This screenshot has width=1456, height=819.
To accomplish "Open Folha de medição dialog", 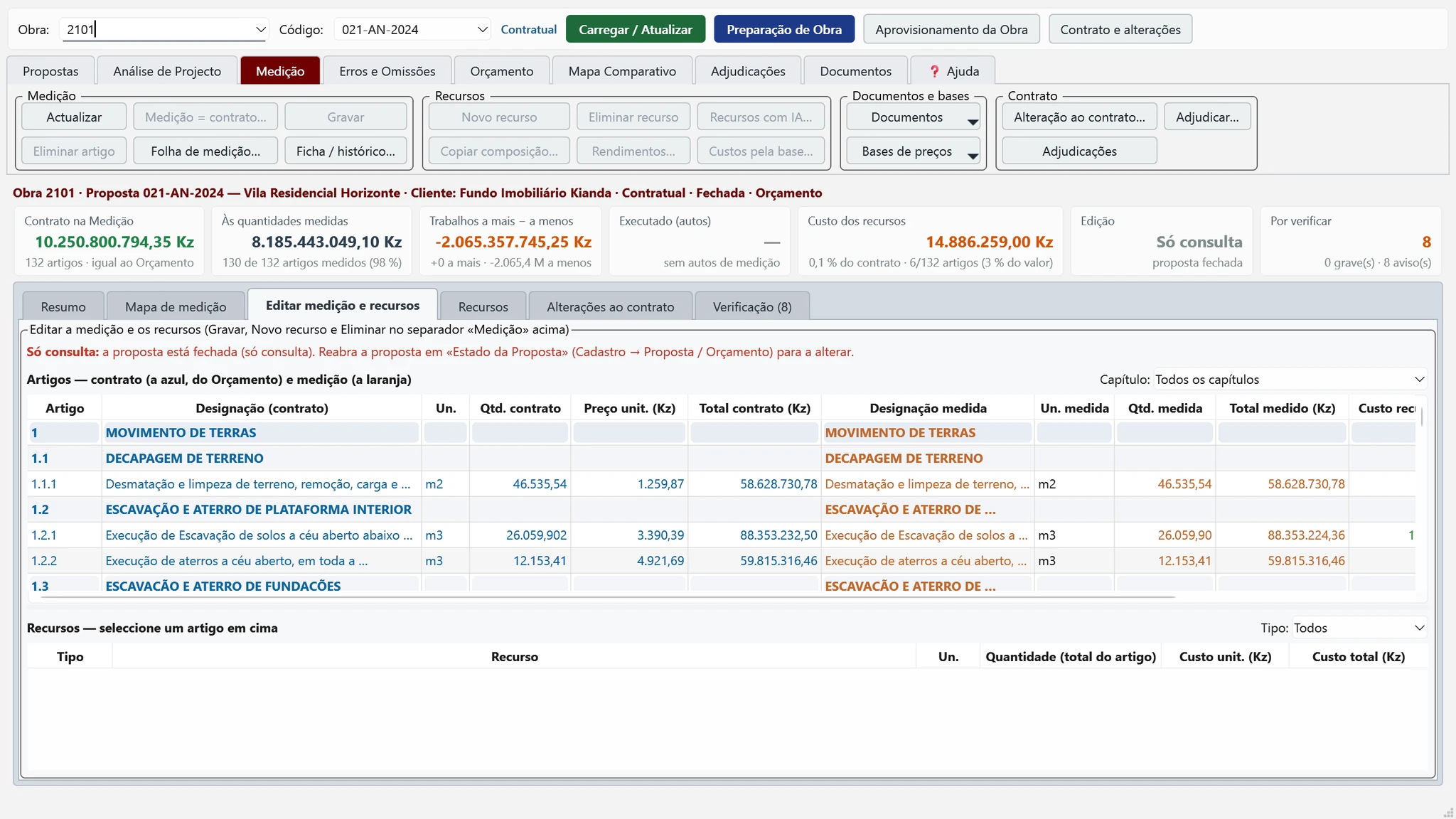I will point(205,151).
